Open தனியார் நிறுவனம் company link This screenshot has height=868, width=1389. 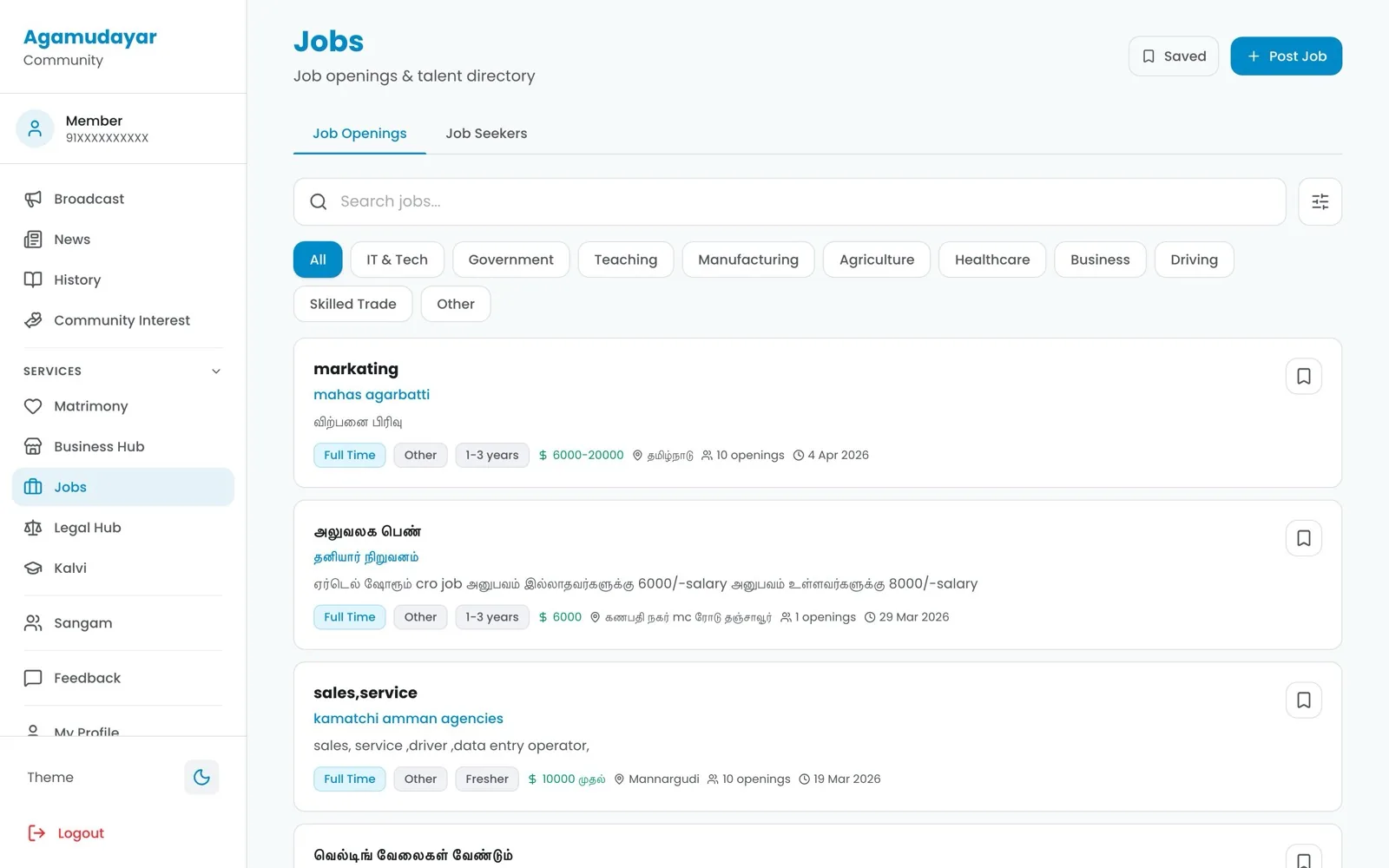tap(365, 557)
